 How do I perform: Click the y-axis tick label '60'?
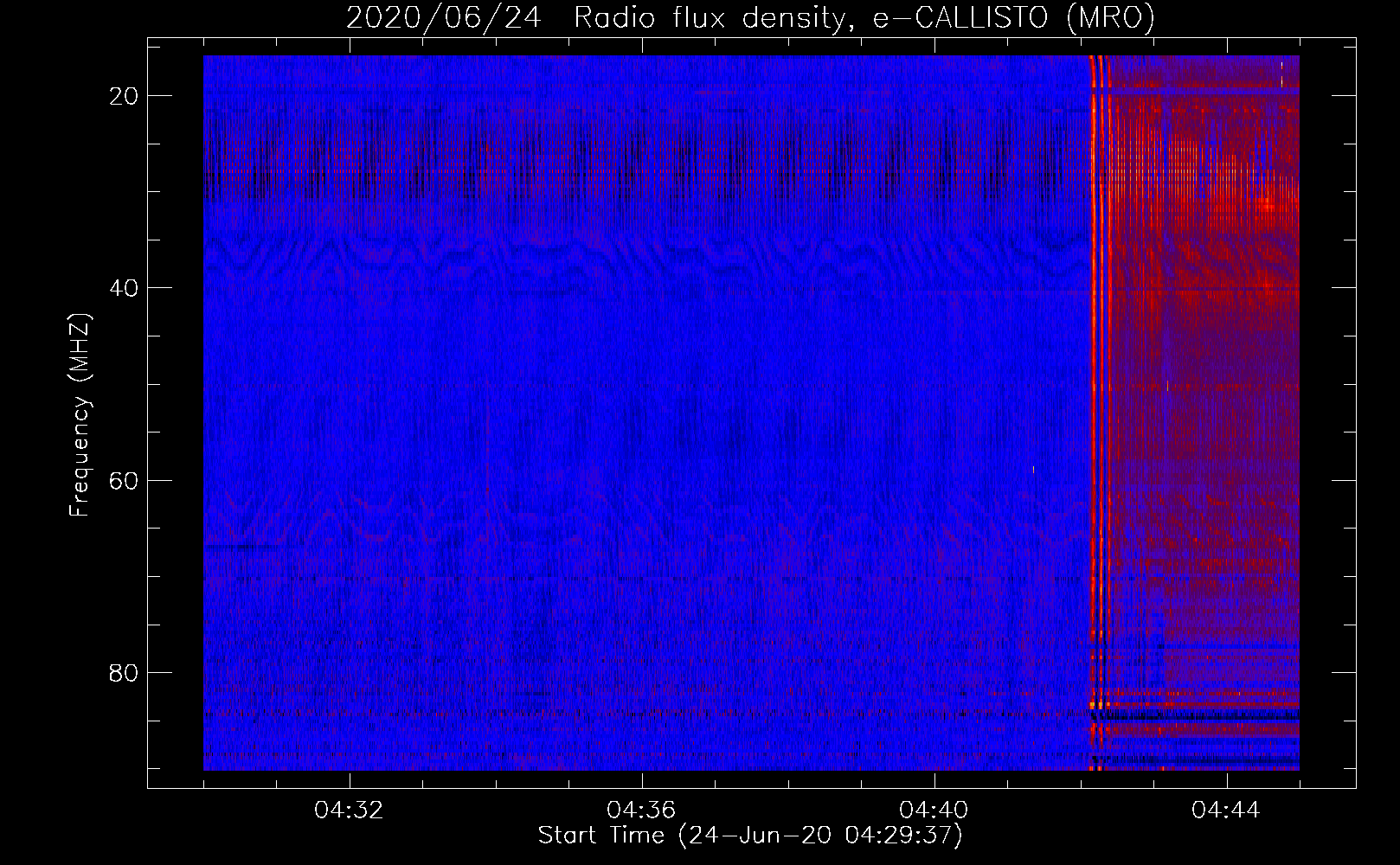click(x=125, y=480)
